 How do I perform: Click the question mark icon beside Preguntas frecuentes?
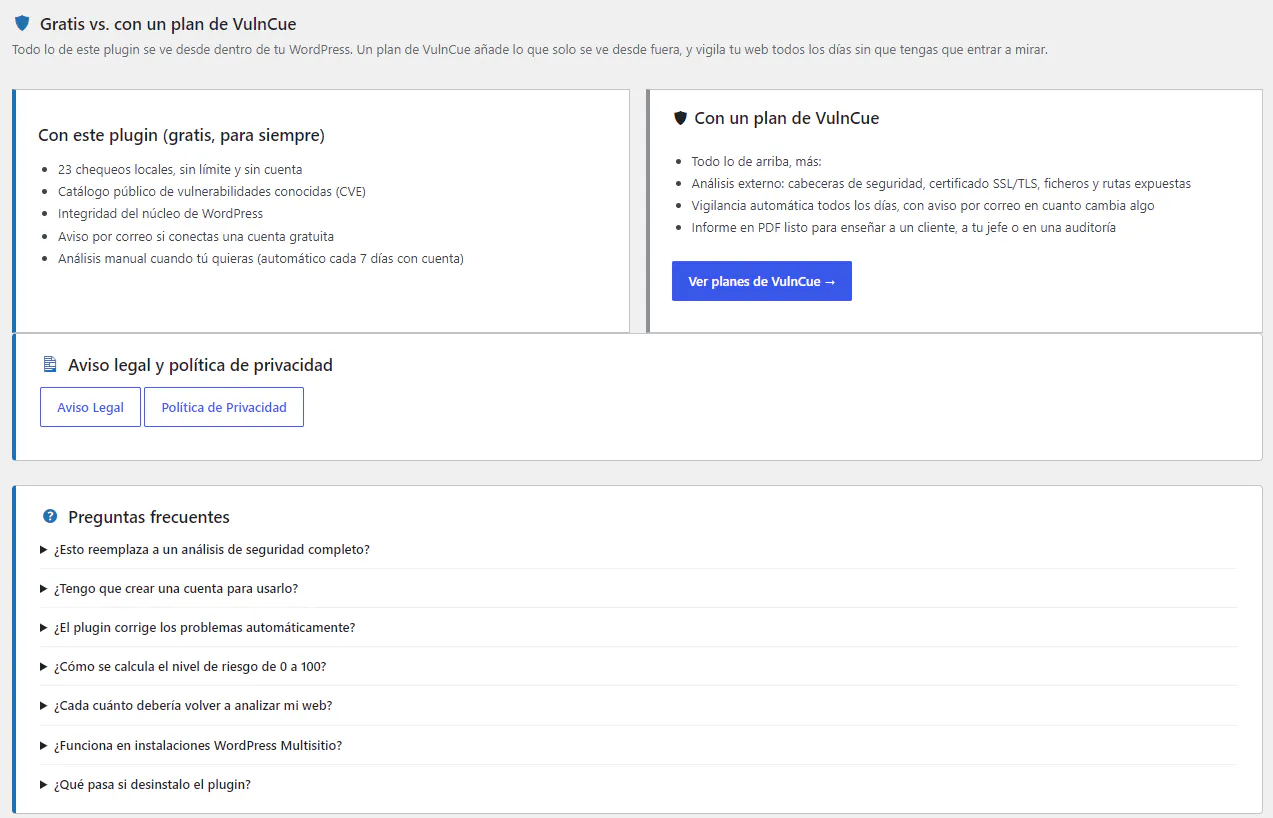tap(50, 517)
